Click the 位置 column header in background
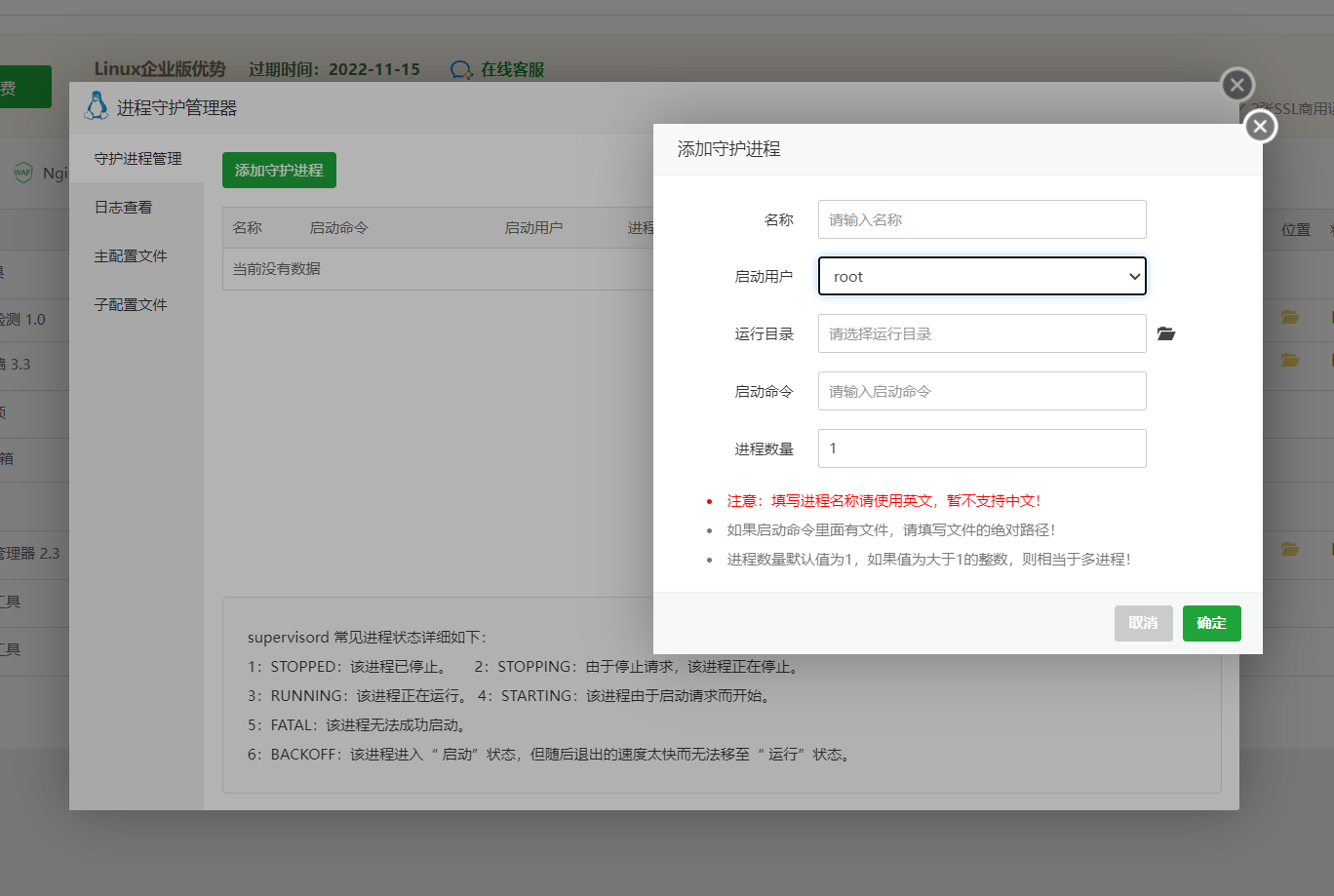This screenshot has width=1334, height=896. pyautogui.click(x=1296, y=229)
